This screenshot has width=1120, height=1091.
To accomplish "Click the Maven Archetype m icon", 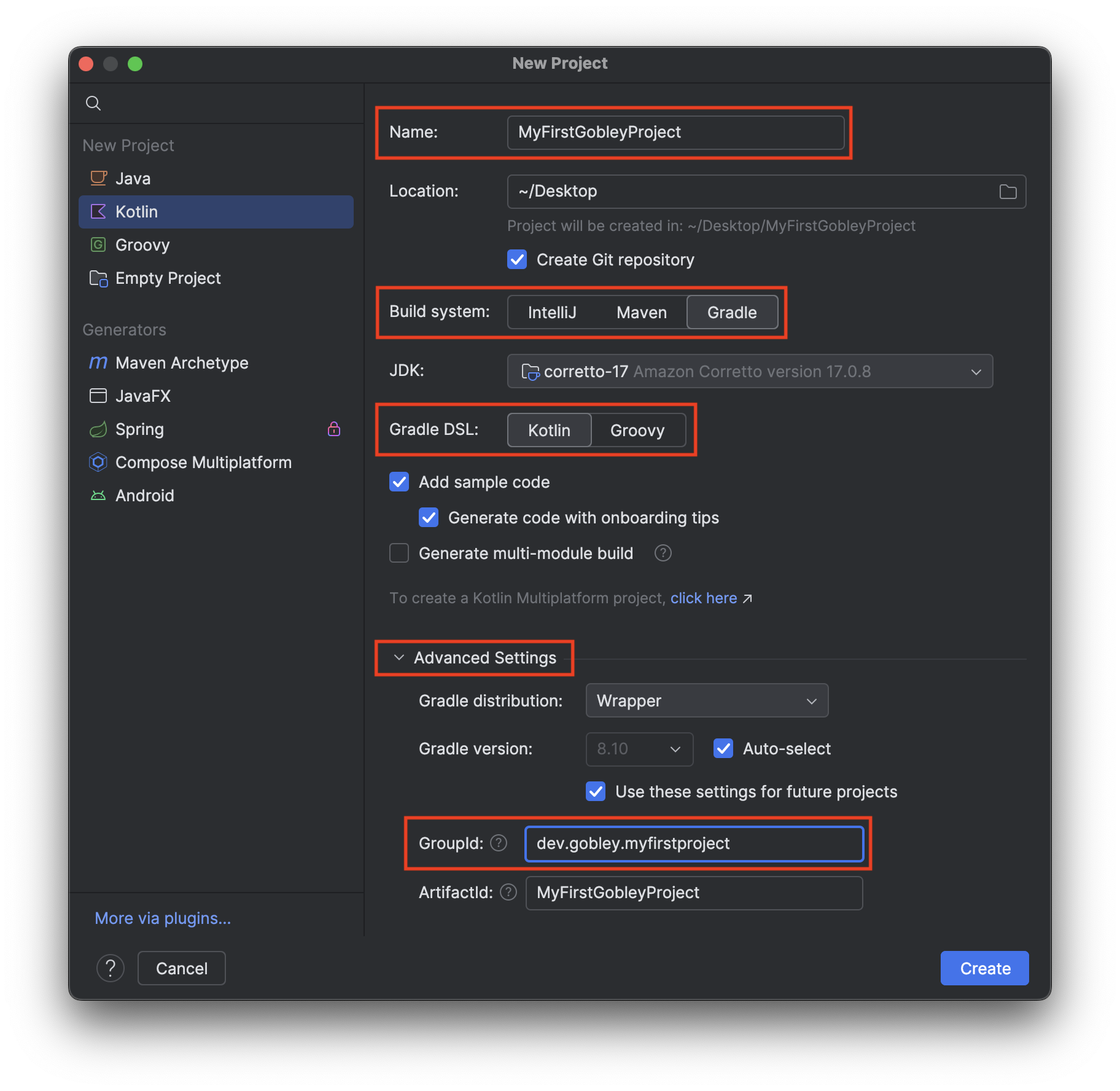I will 98,362.
